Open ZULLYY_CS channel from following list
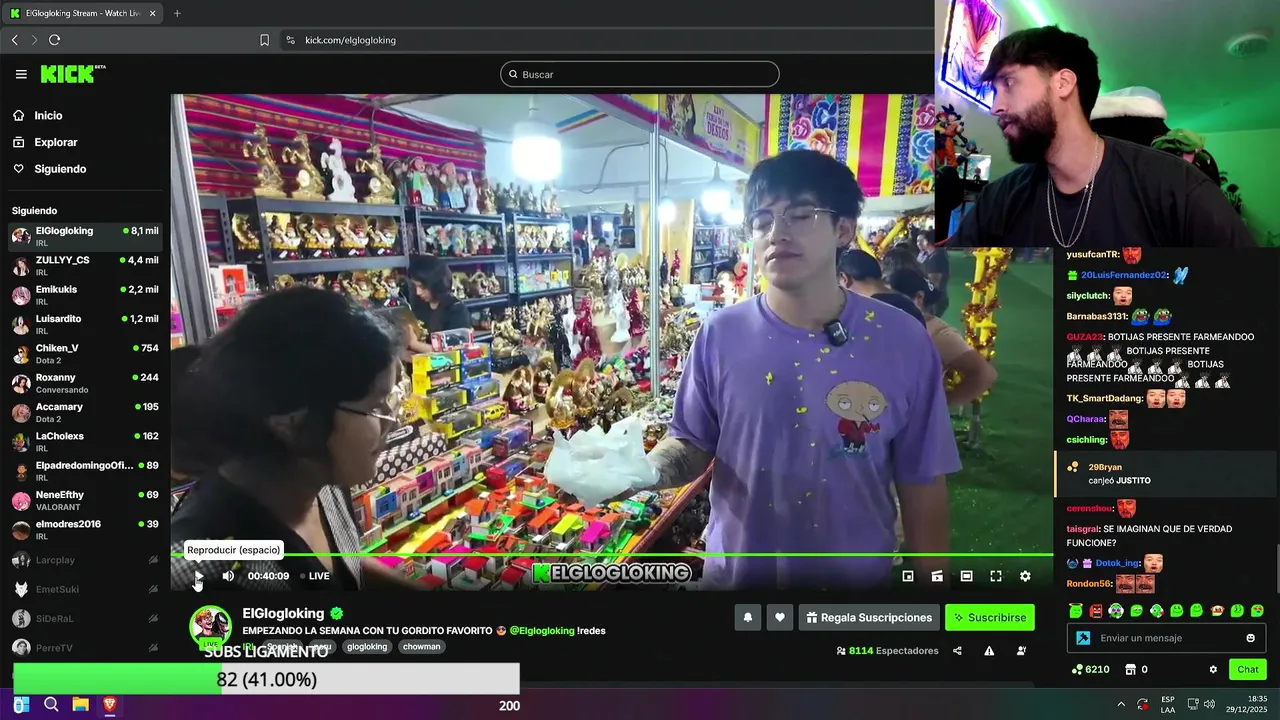This screenshot has width=1280, height=720. click(85, 265)
